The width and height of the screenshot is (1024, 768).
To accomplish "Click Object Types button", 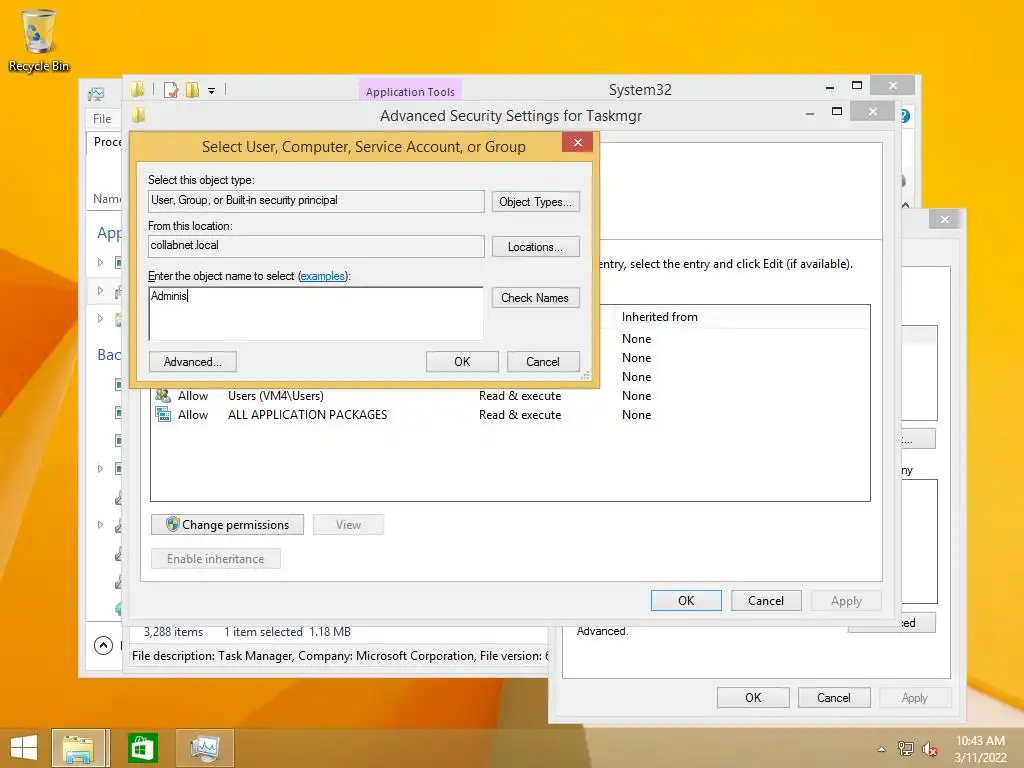I will [x=536, y=202].
